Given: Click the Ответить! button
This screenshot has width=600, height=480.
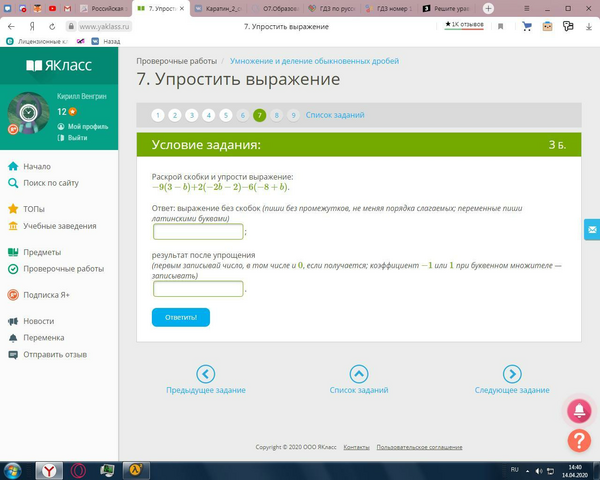Looking at the screenshot, I should click(x=181, y=317).
